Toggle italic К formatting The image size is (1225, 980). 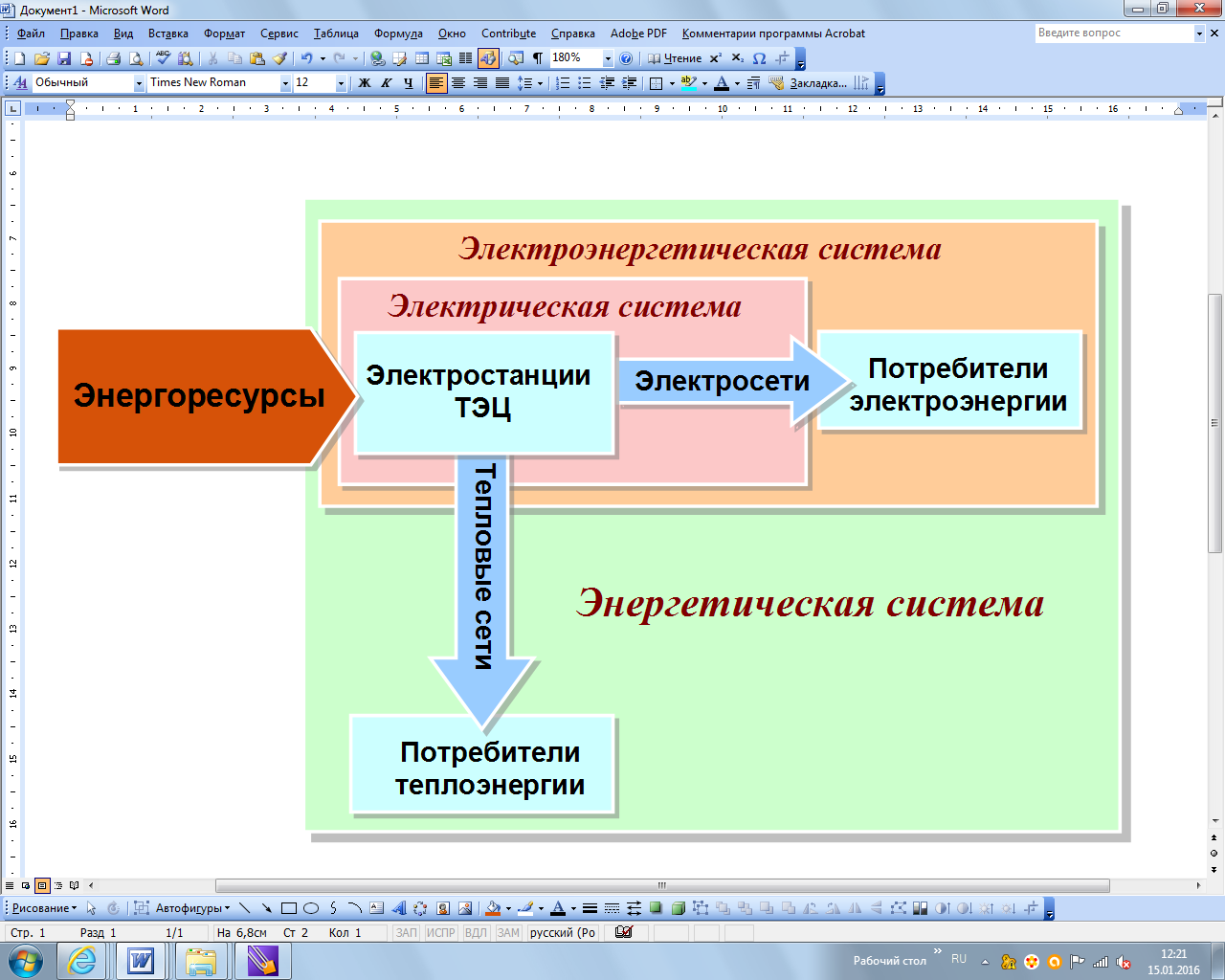[387, 83]
